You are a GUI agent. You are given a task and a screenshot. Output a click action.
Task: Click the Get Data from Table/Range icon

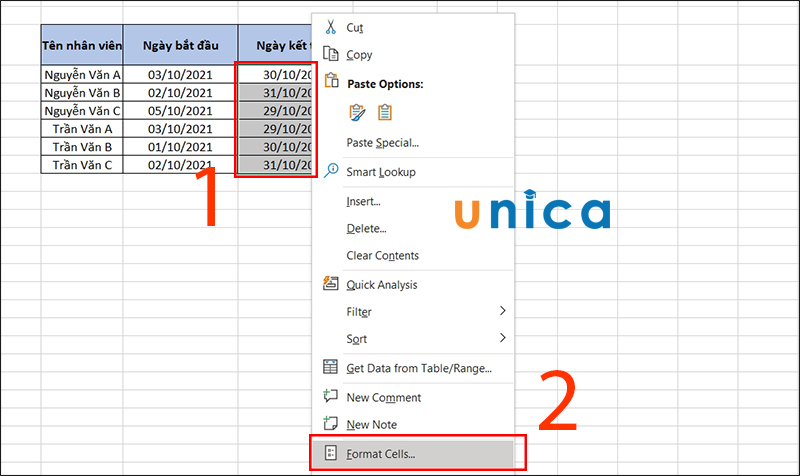tap(330, 368)
